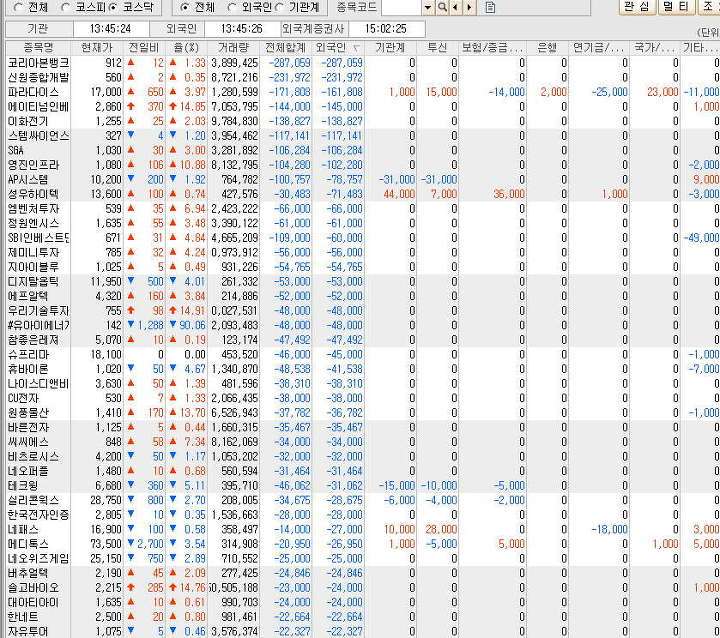Image resolution: width=720 pixels, height=638 pixels.
Task: Select the 영진인프라 stock name
Action: click(34, 165)
